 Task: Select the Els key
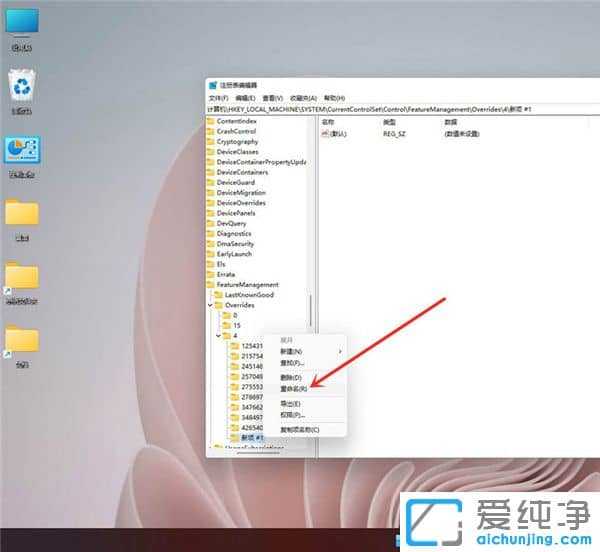tap(221, 264)
